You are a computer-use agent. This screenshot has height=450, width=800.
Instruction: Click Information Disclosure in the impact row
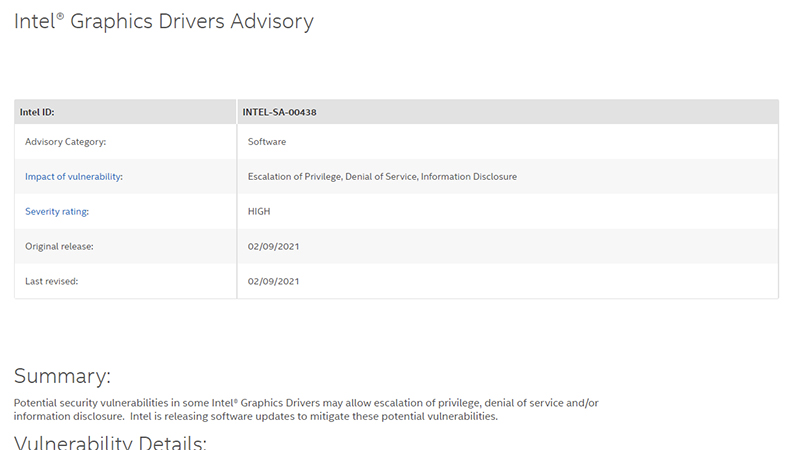[469, 177]
